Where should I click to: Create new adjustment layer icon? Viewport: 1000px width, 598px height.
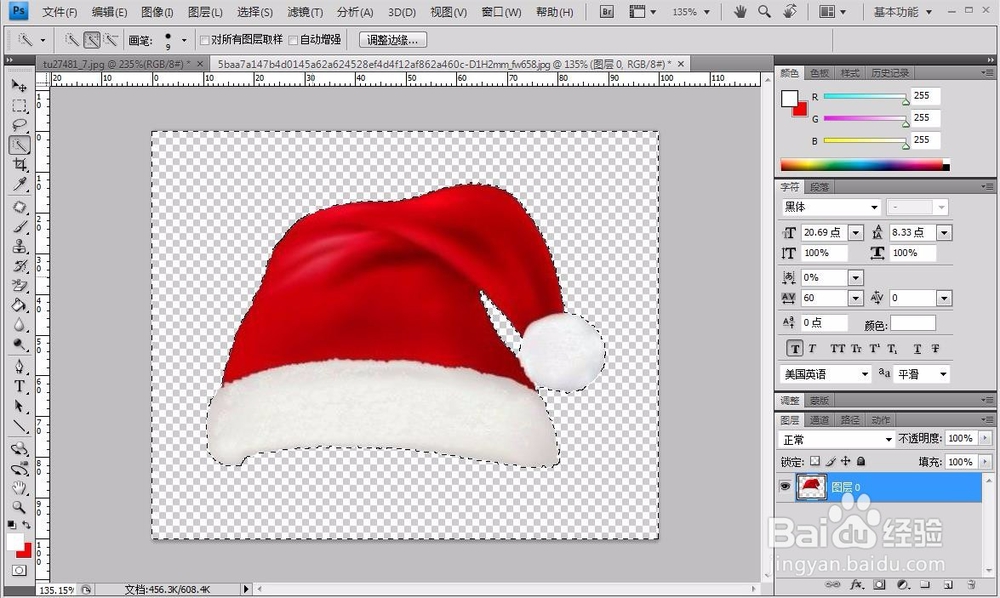coord(902,584)
